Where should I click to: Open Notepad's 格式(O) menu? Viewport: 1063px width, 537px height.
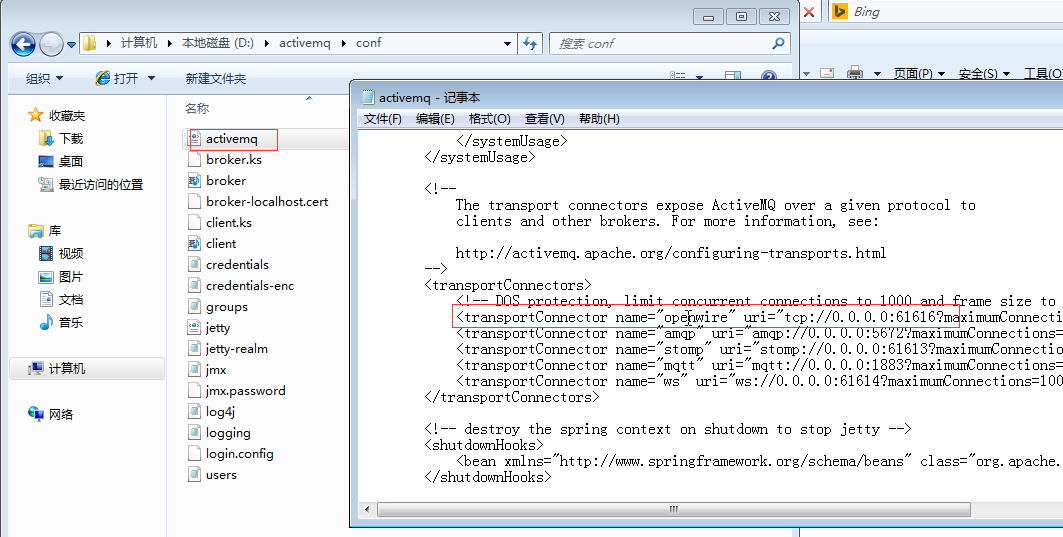pyautogui.click(x=489, y=119)
